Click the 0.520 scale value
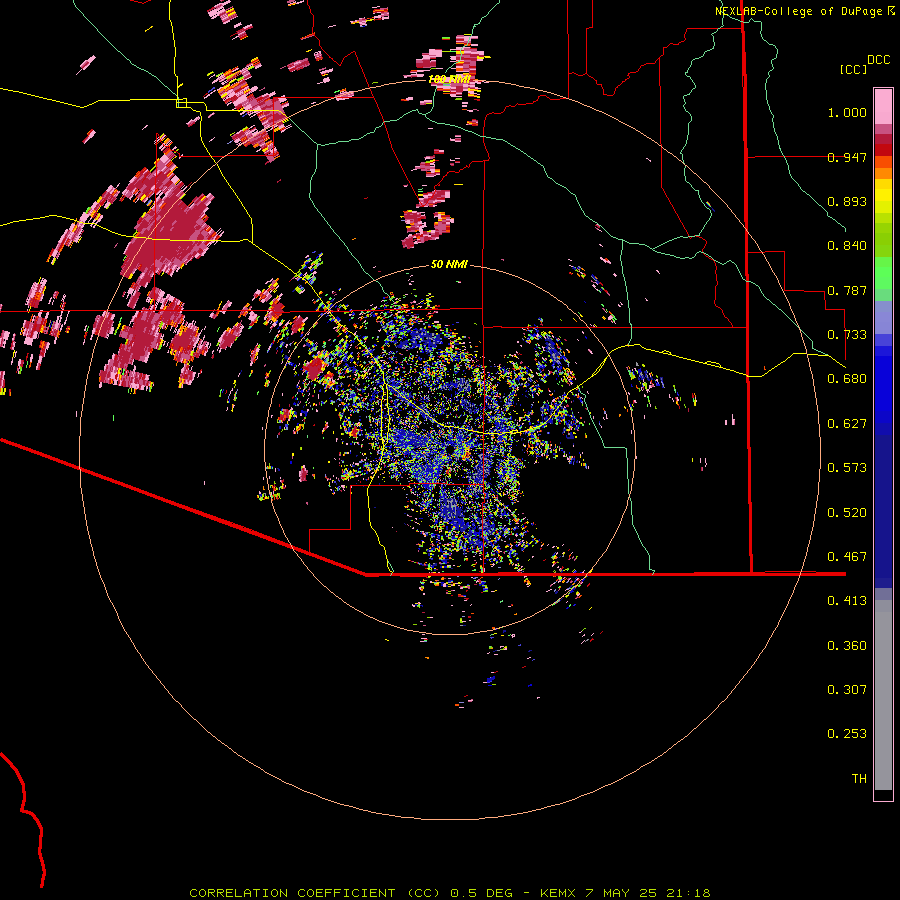Screen dimensions: 900x900 [847, 513]
